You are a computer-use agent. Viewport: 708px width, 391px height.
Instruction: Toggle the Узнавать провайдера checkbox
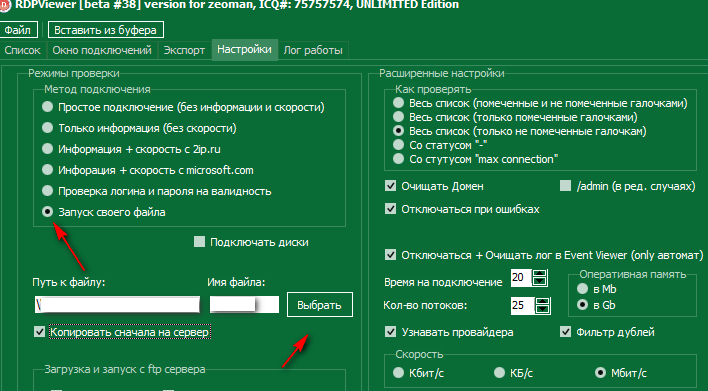click(391, 332)
